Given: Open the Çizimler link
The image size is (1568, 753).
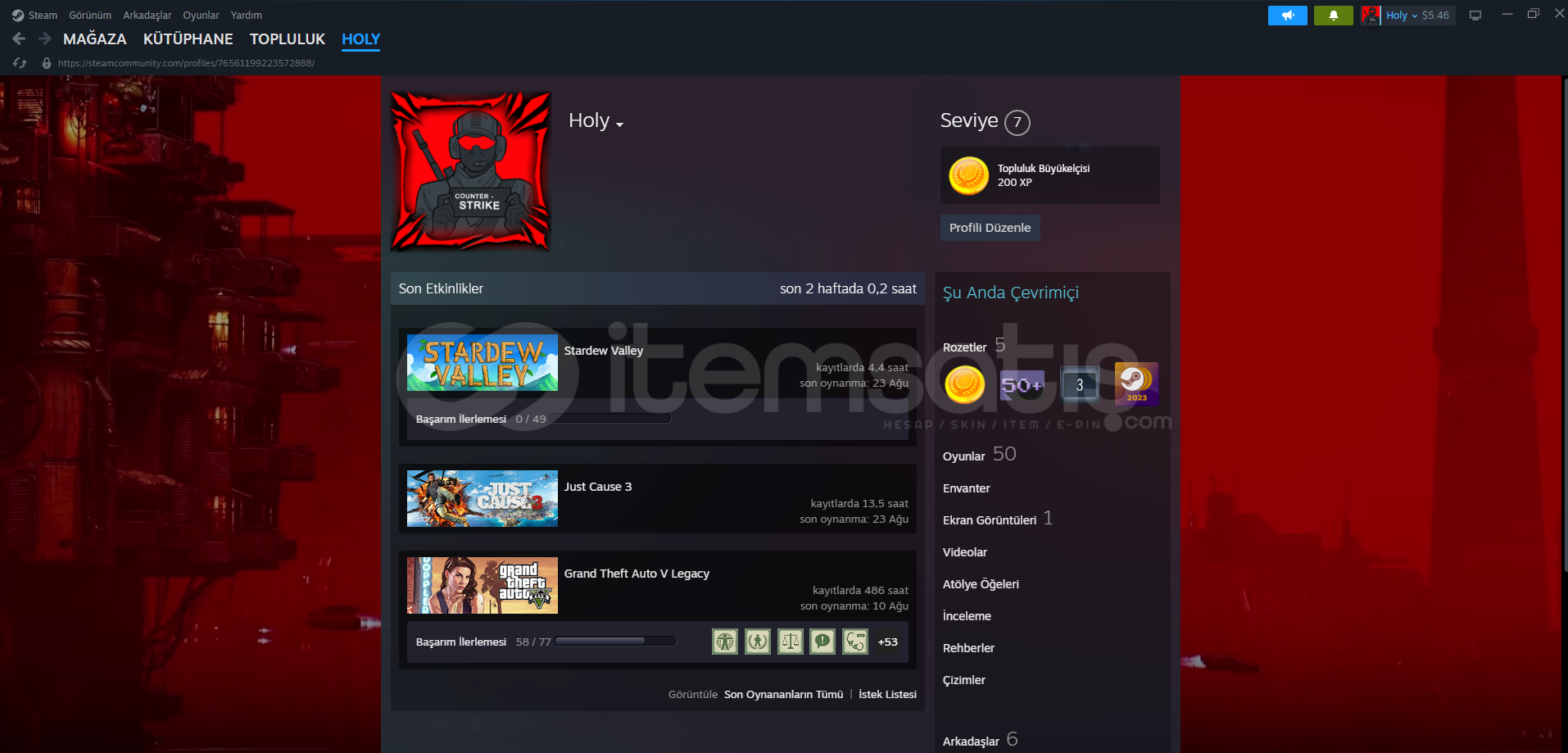Looking at the screenshot, I should [964, 680].
